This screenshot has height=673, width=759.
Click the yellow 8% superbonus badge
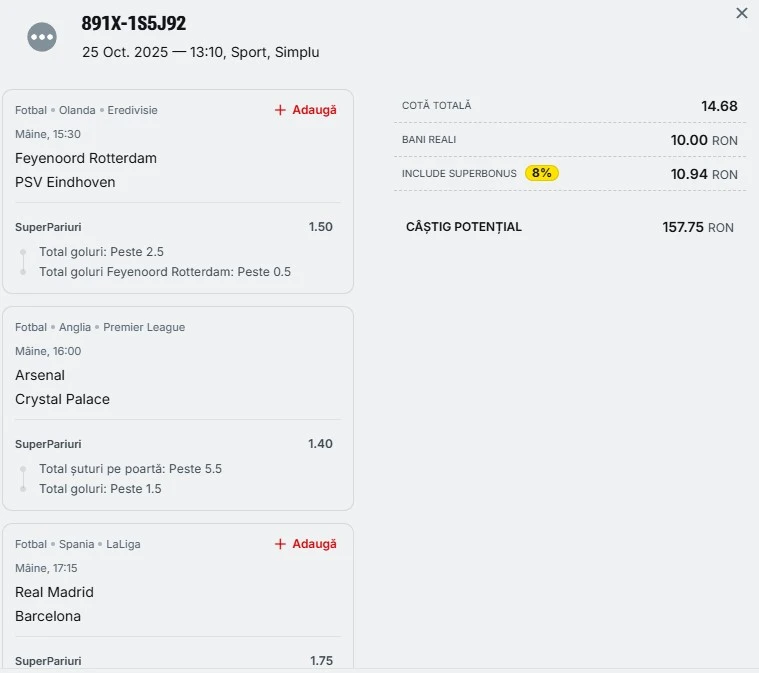pyautogui.click(x=541, y=173)
